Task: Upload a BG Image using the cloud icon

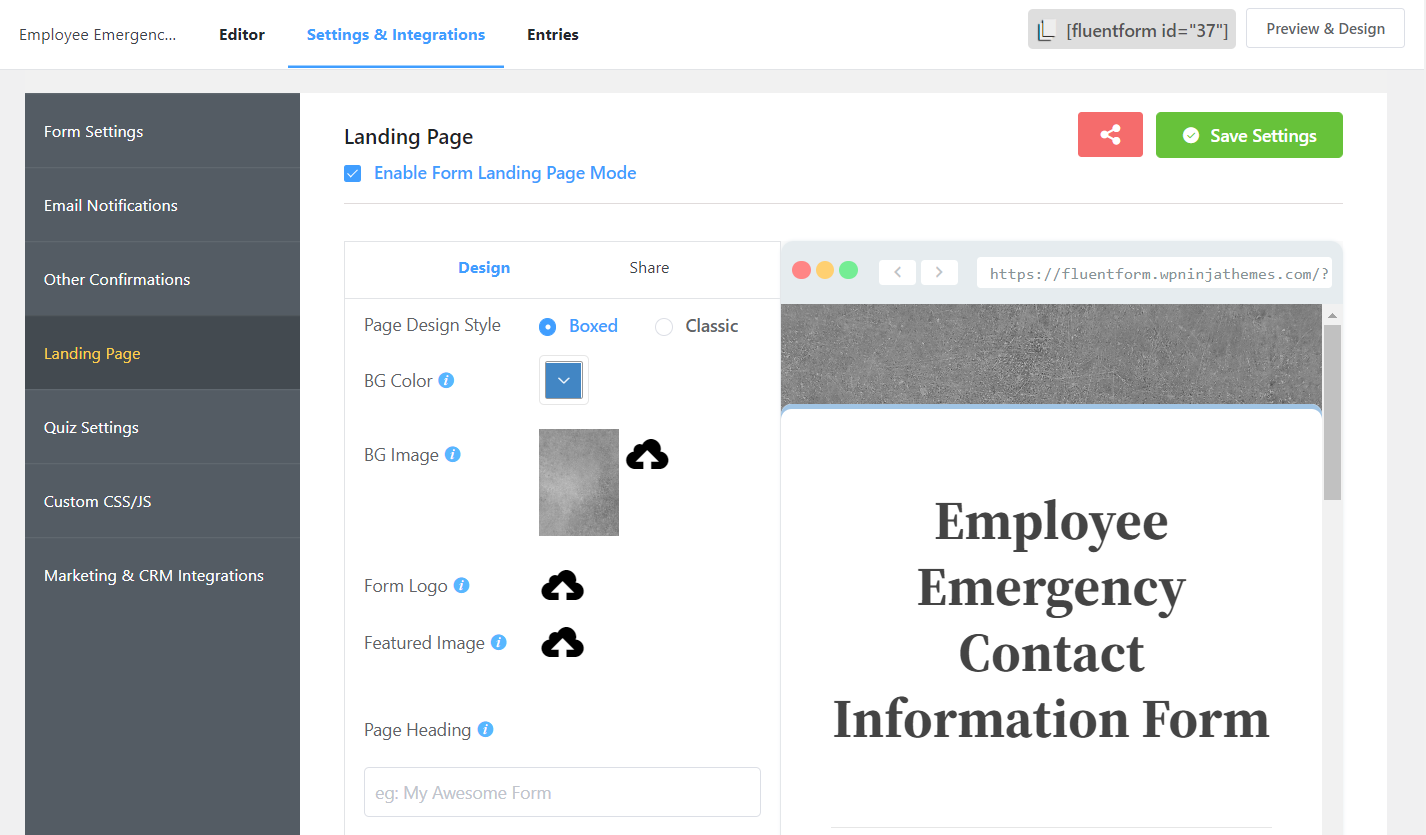Action: [646, 454]
